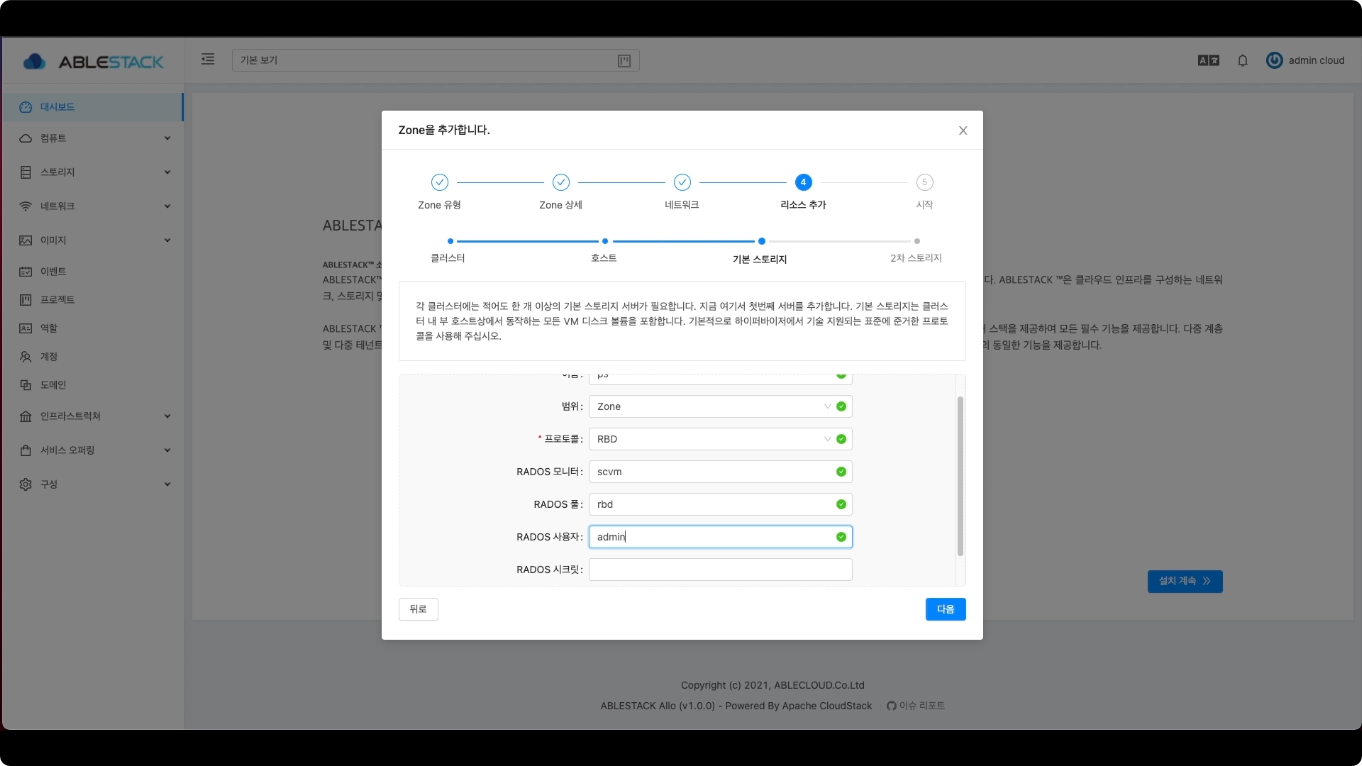This screenshot has width=1362, height=766.
Task: Open the 범위 Zone dropdown
Action: tap(720, 406)
